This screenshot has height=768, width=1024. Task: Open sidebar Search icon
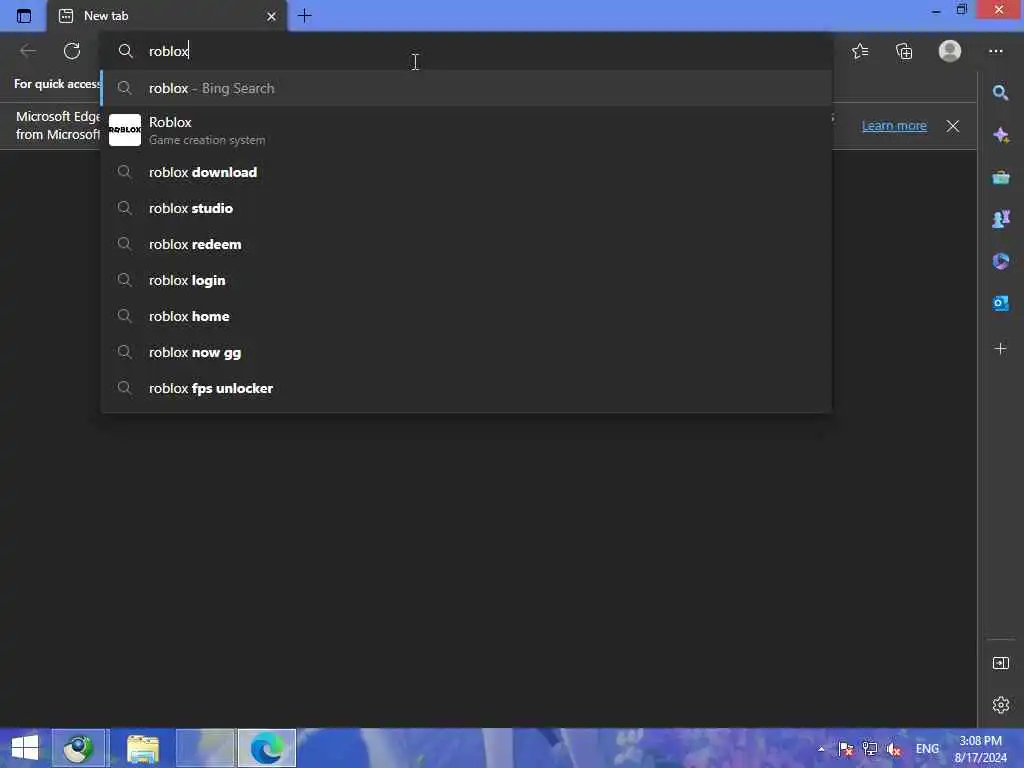1000,93
